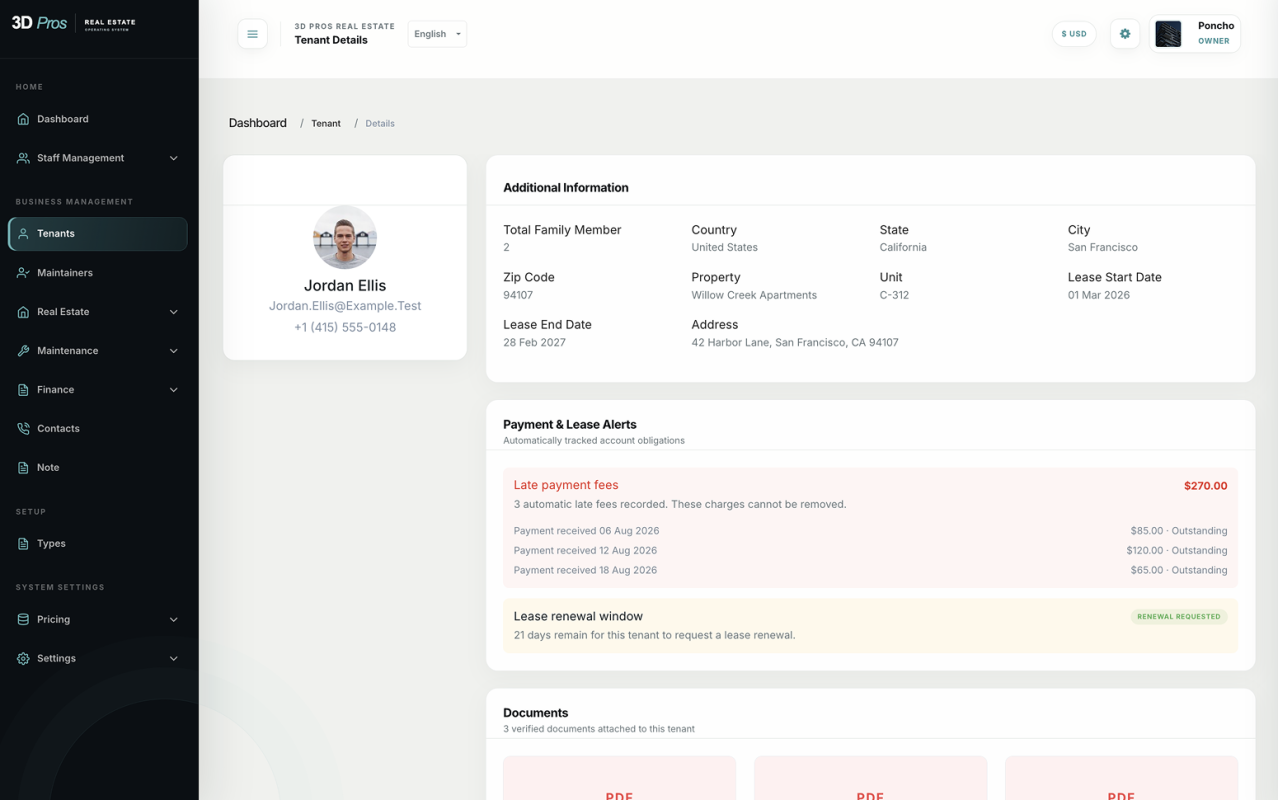Click the Maintainers icon in sidebar
The width and height of the screenshot is (1278, 800).
[x=23, y=273]
